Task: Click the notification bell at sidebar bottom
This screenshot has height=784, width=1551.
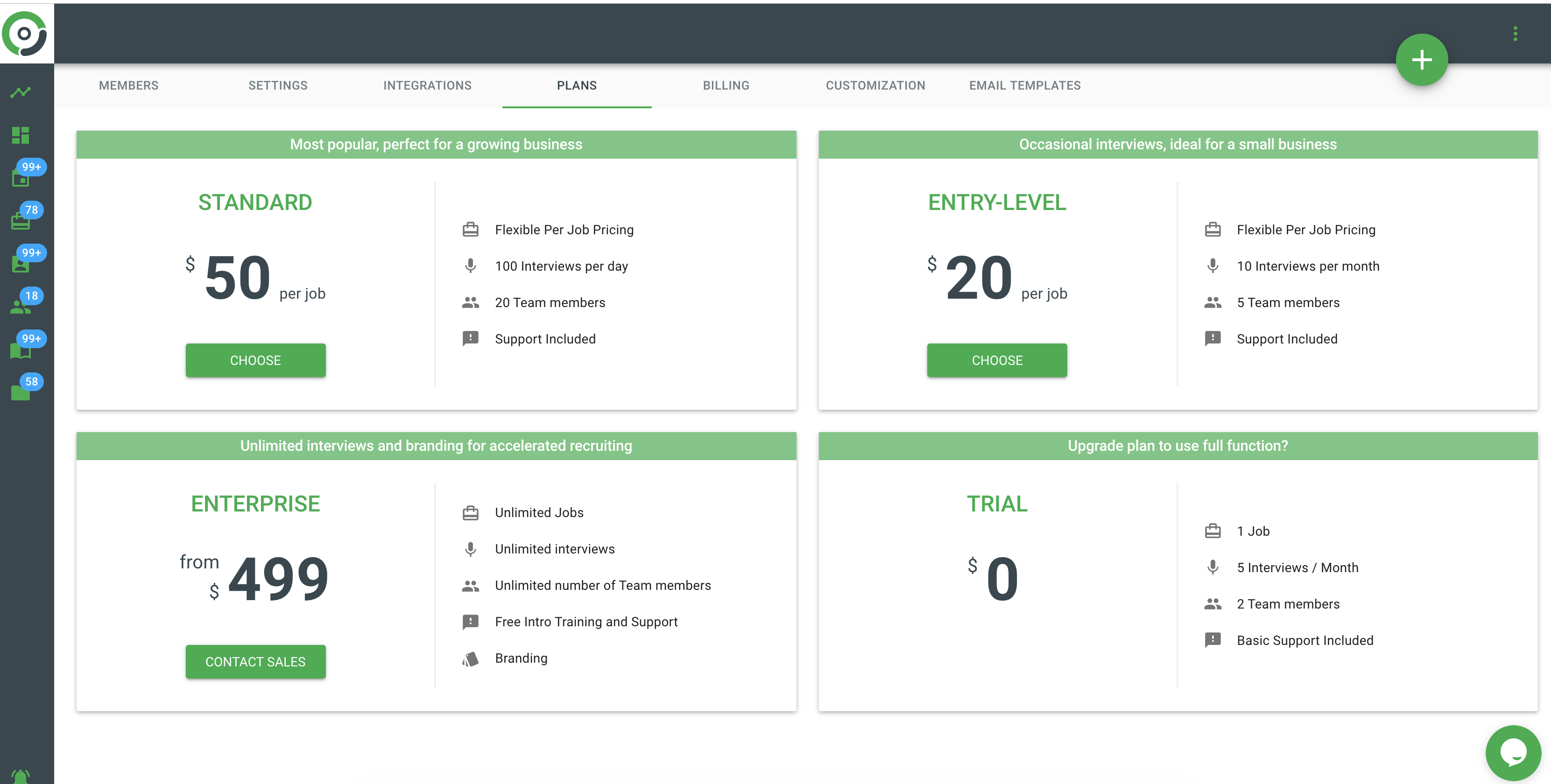Action: pos(21,776)
